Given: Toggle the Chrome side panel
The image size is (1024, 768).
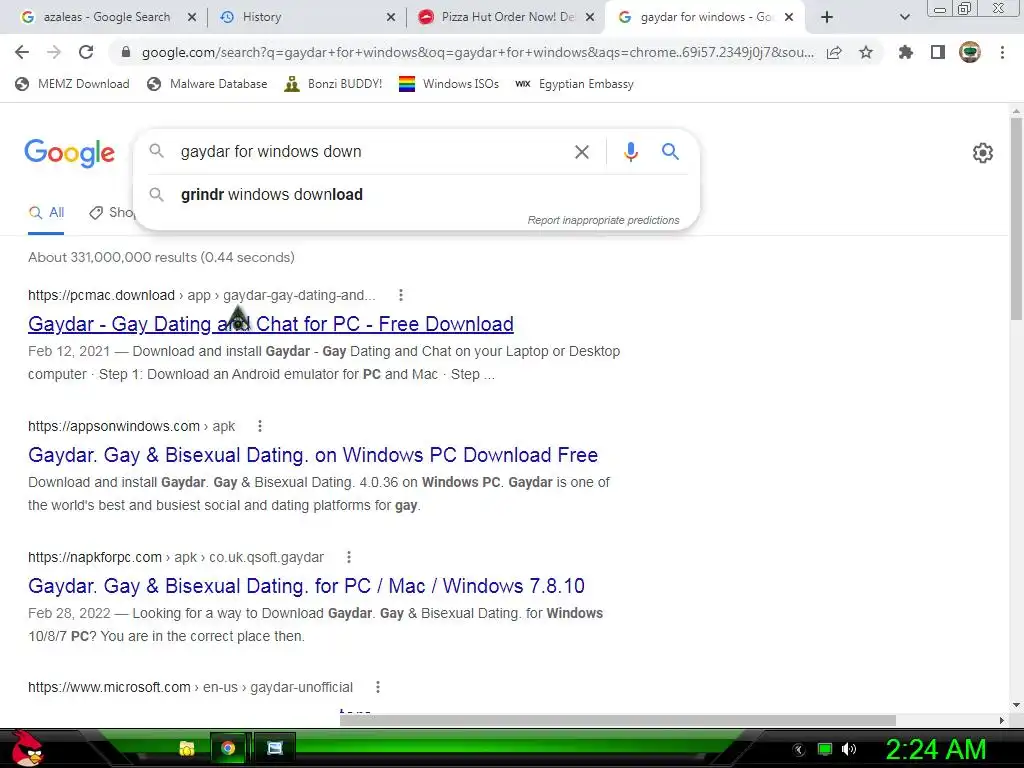Looking at the screenshot, I should click(938, 52).
